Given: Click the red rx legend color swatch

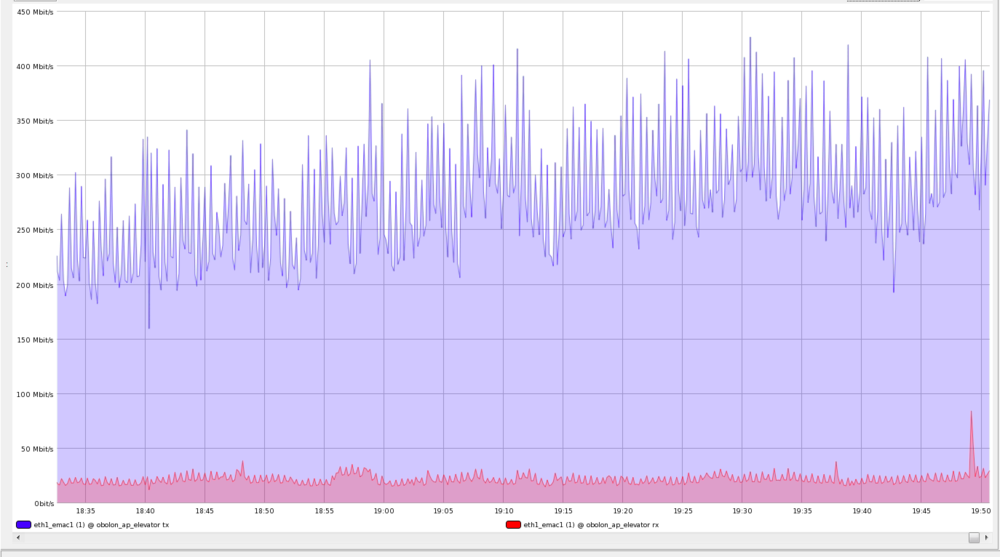Looking at the screenshot, I should 513,524.
